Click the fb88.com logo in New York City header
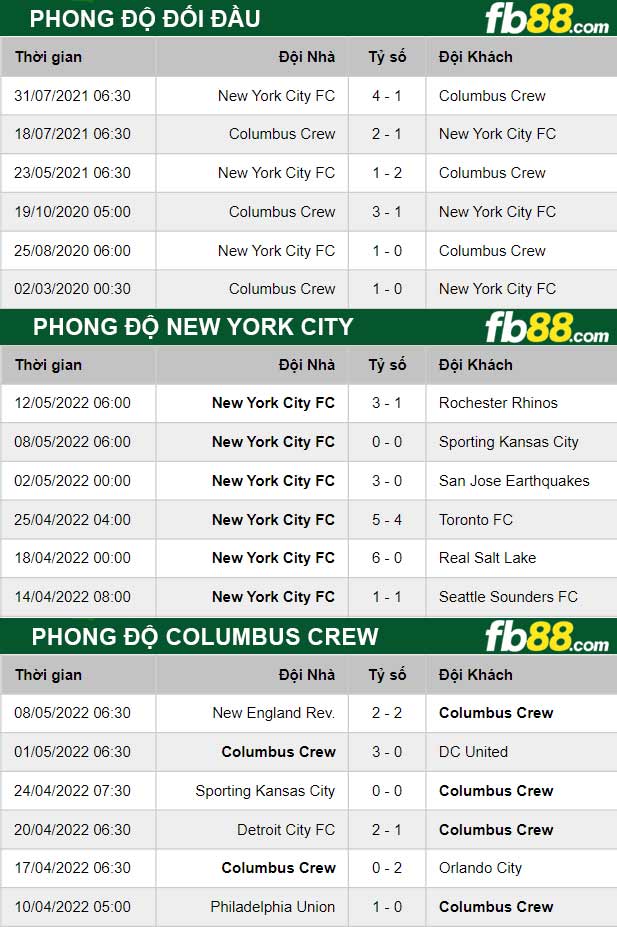 pos(546,327)
